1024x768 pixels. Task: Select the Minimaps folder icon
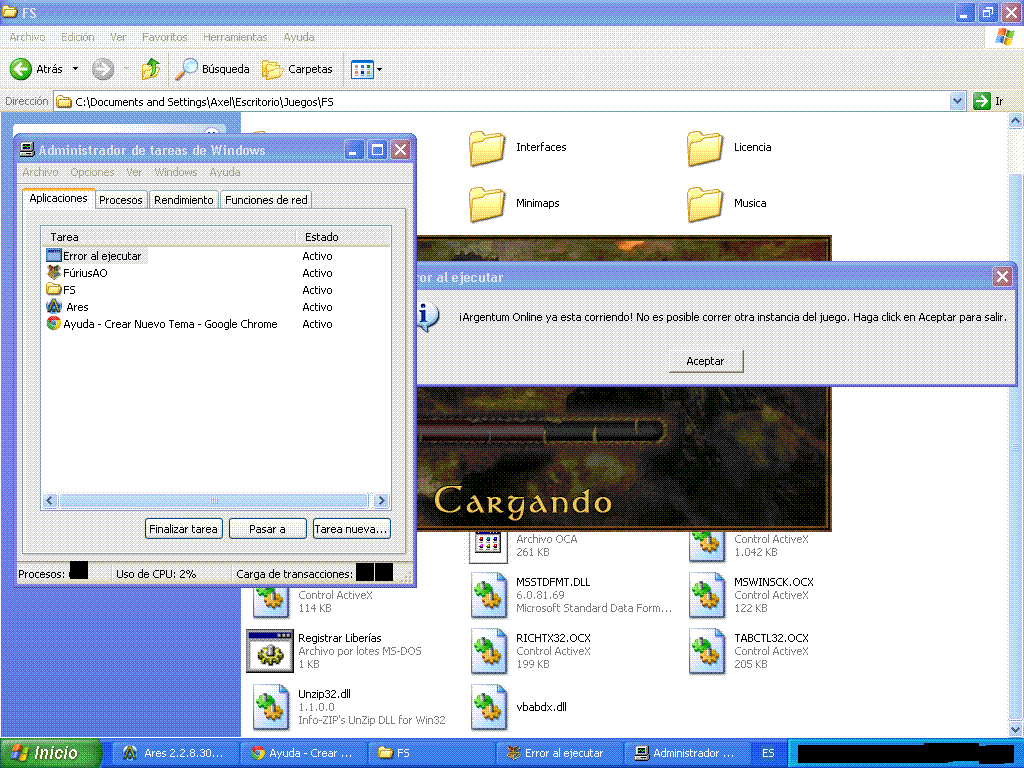[x=487, y=204]
